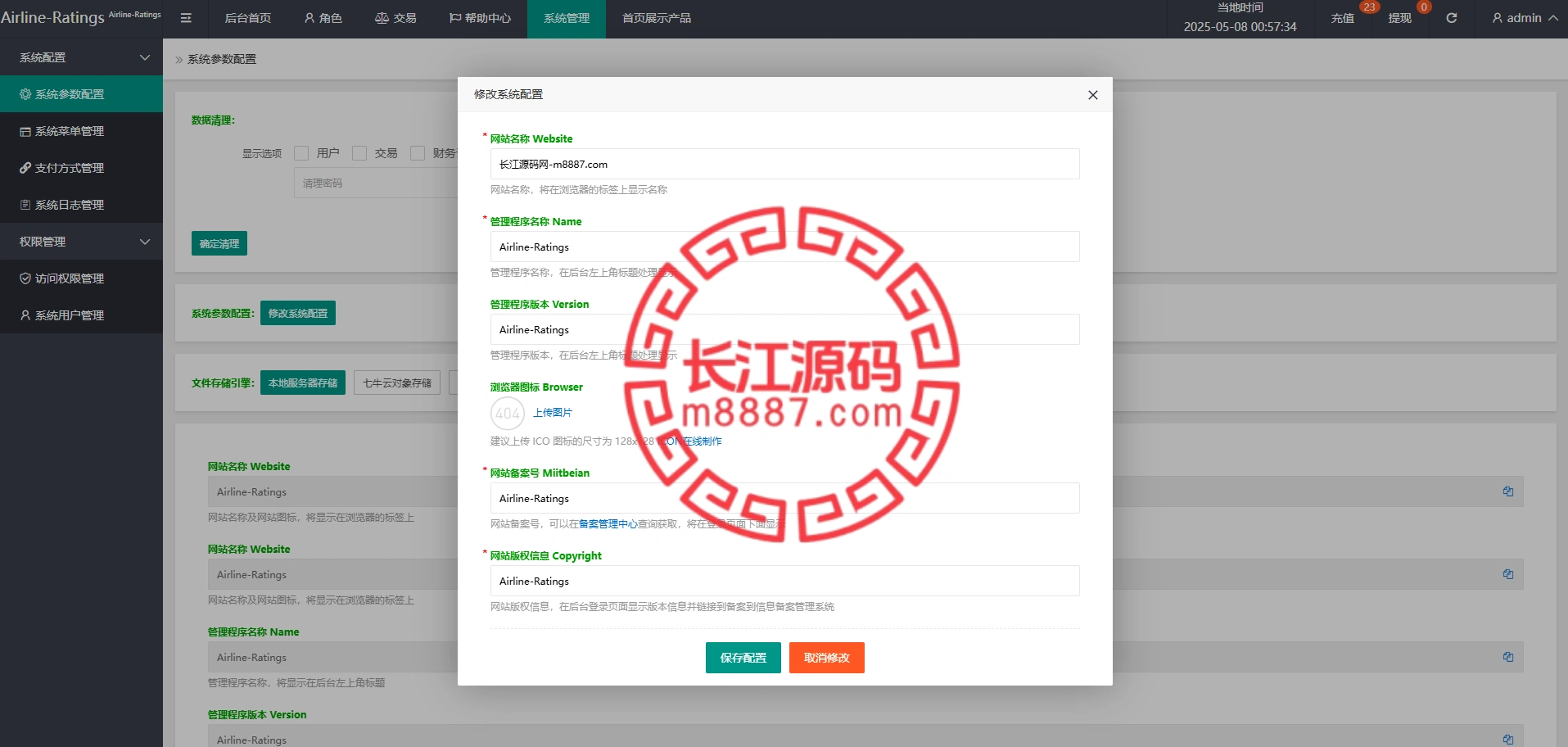Select 七牛云对象存储 storage engine
Screen dimensions: 1568x747
397,383
